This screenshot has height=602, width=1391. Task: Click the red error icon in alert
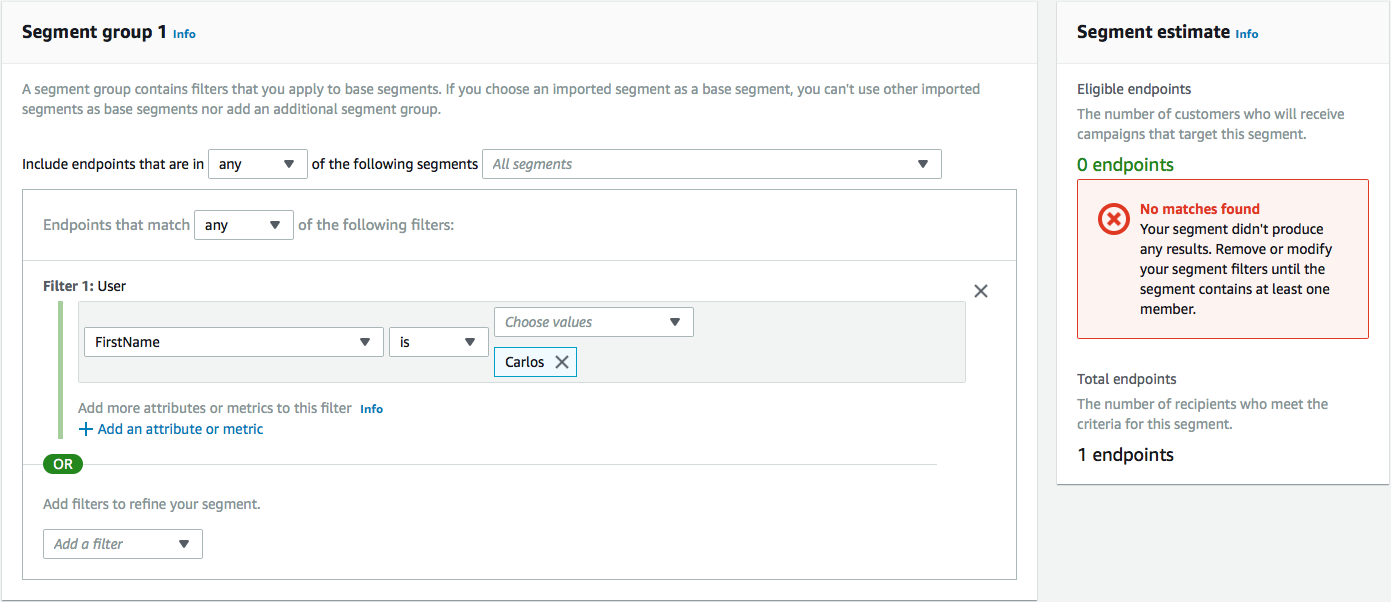click(1113, 219)
